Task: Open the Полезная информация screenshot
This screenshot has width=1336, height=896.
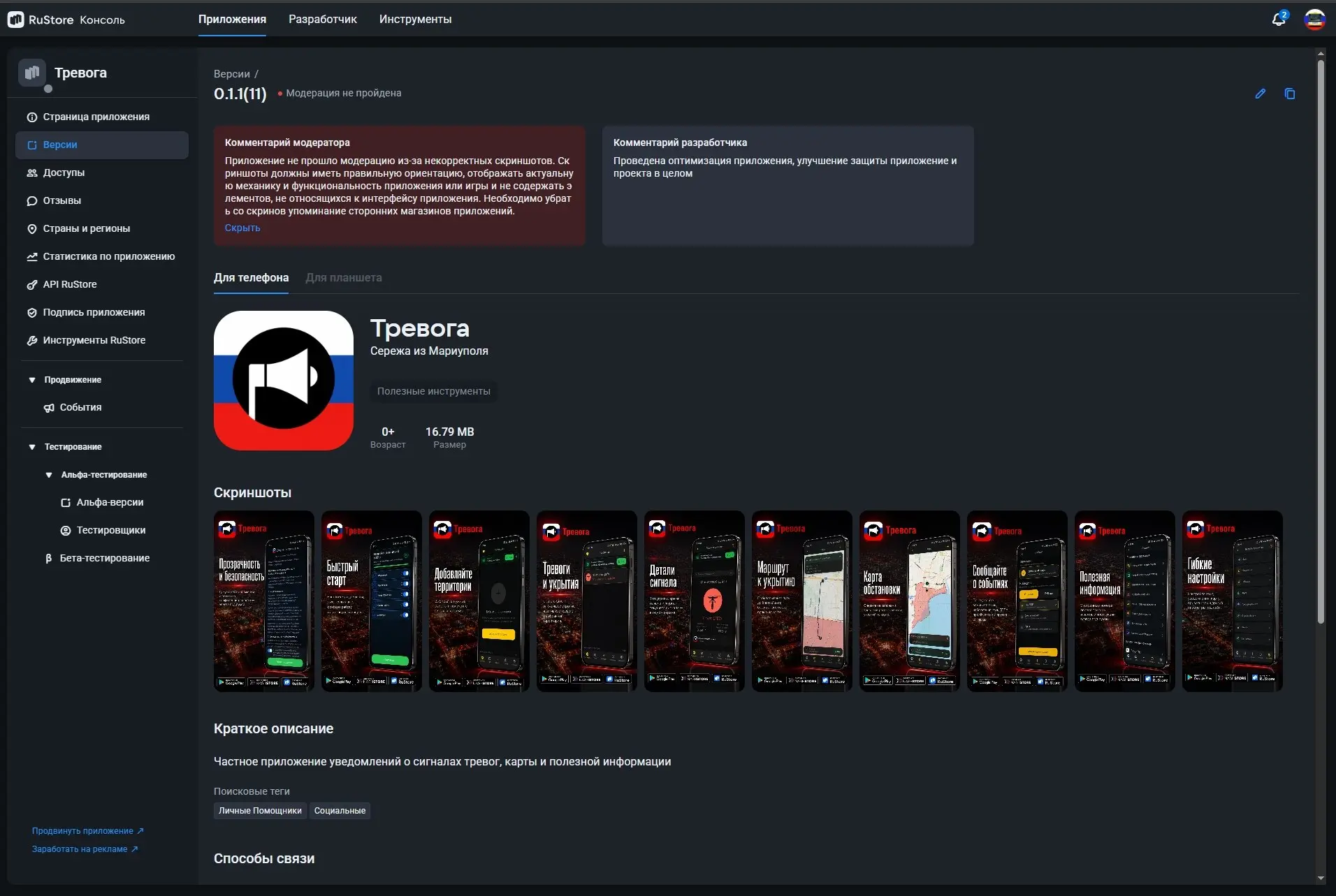Action: [x=1125, y=601]
